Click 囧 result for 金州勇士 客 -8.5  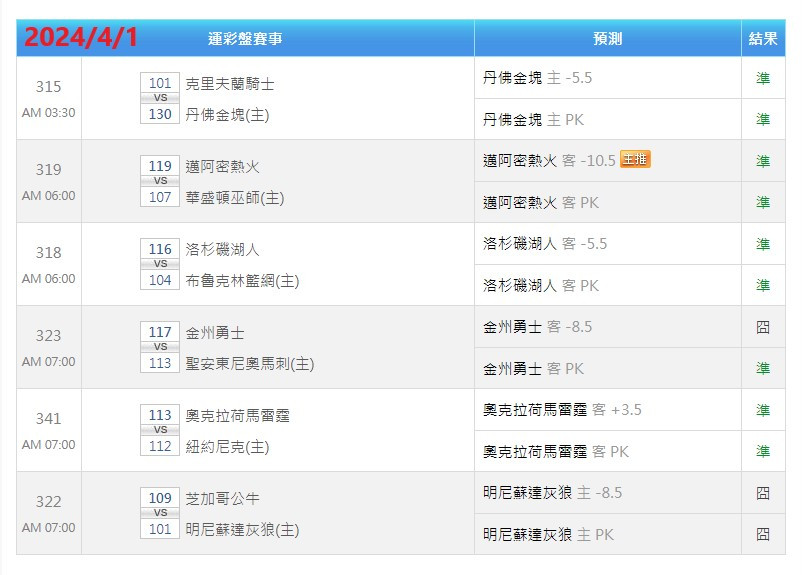pyautogui.click(x=763, y=327)
